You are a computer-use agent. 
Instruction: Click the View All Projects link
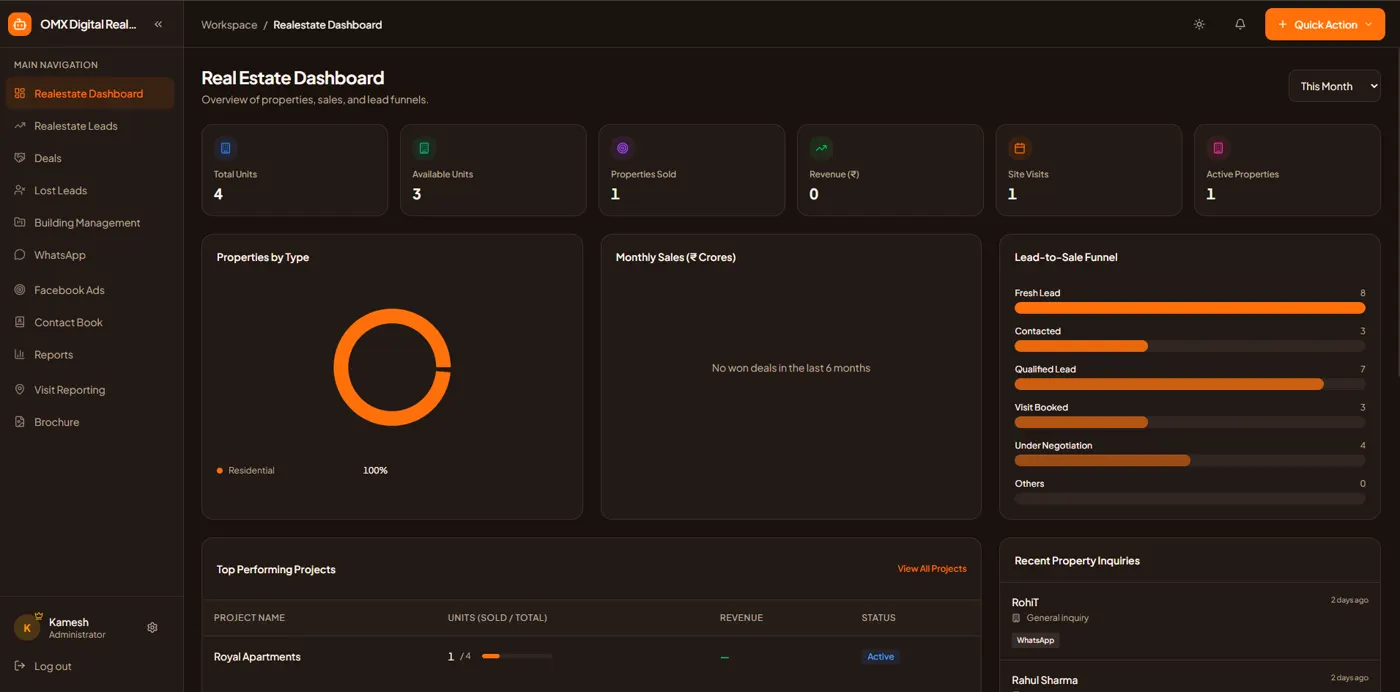932,569
